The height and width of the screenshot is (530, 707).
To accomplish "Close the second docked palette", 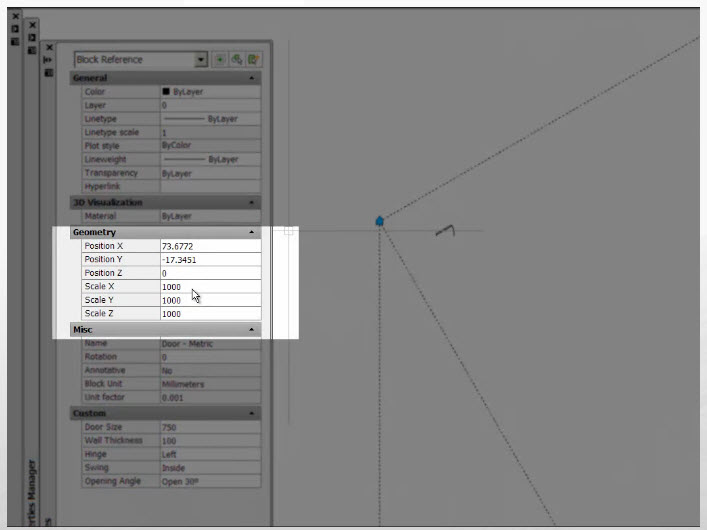I will coord(32,25).
